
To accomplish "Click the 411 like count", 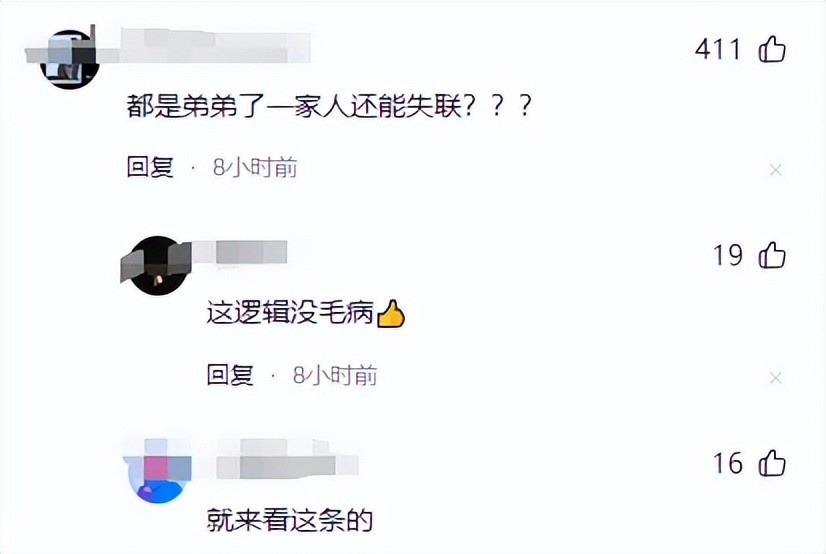I will (x=718, y=50).
